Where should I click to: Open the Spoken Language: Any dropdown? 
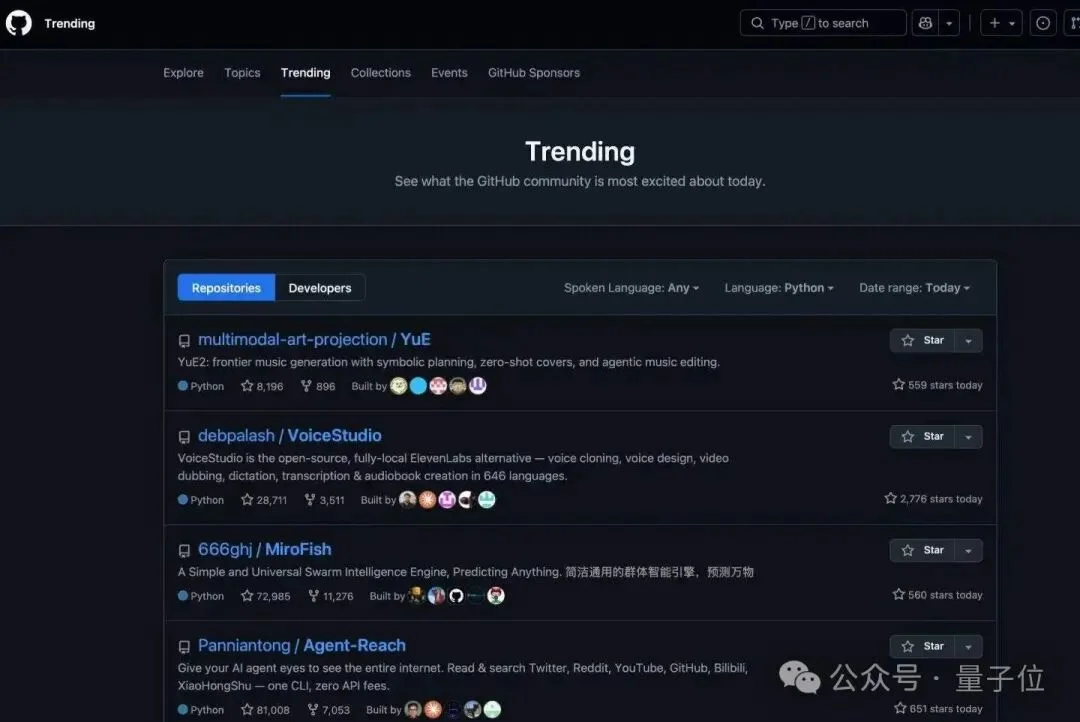tap(632, 287)
